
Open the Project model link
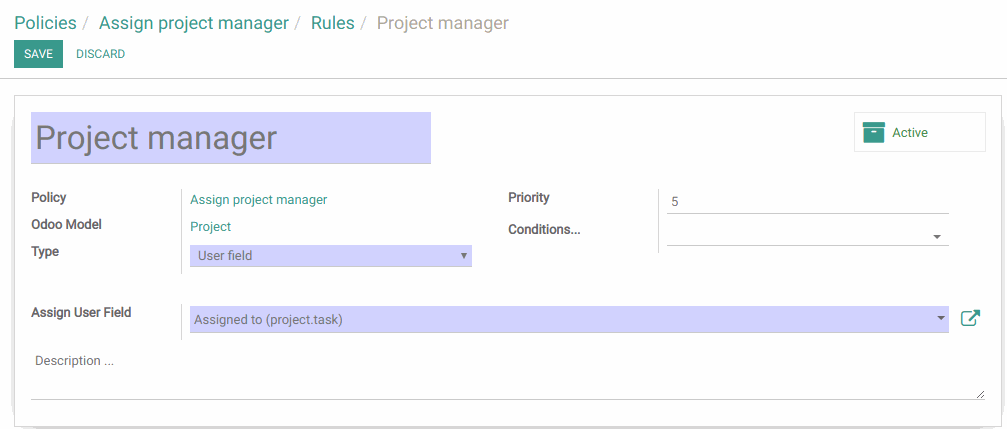coord(211,227)
